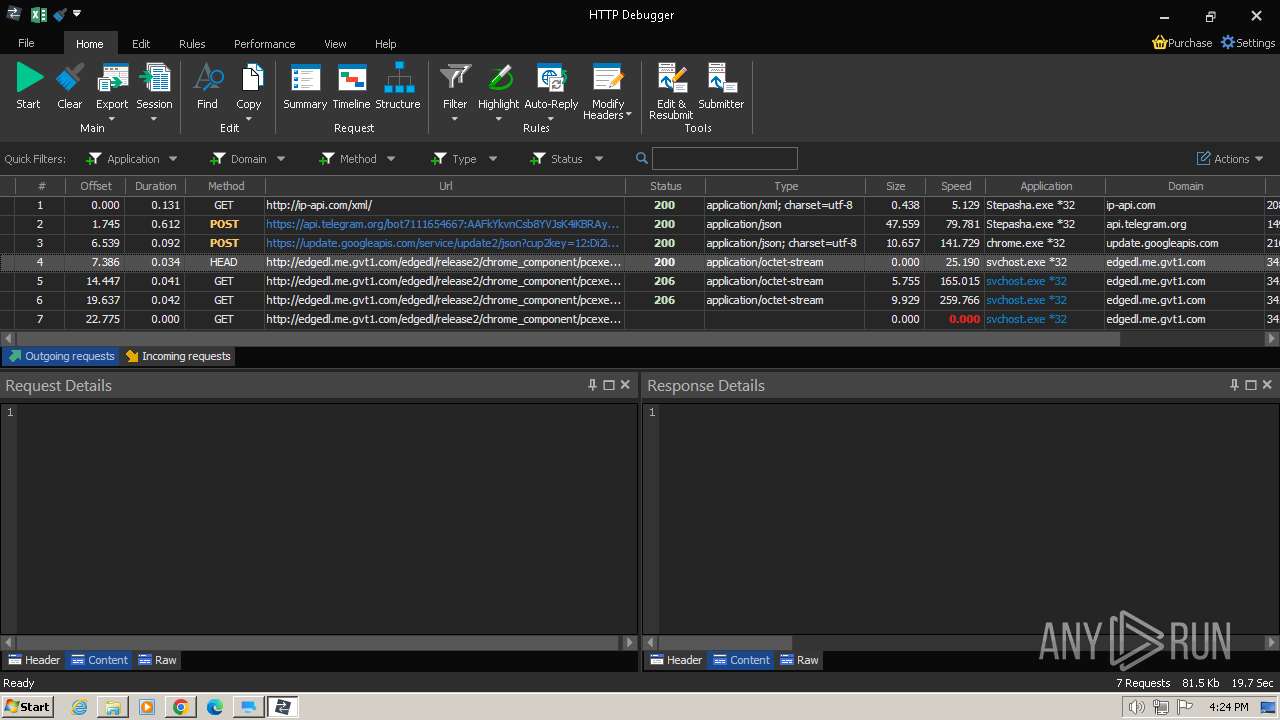Click the broom icon in title bar
Image resolution: width=1280 pixels, height=720 pixels.
click(x=60, y=15)
